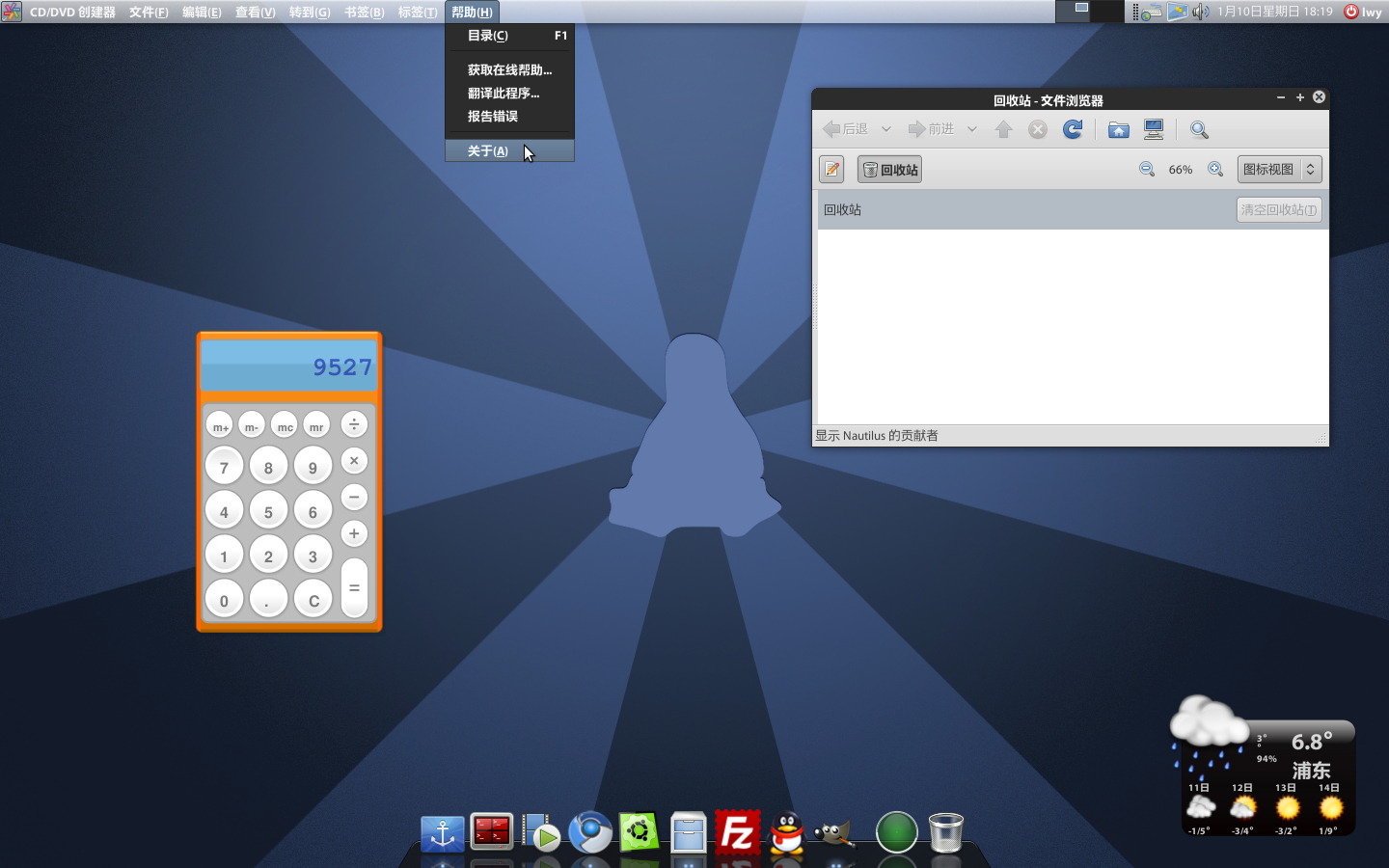Click the 66% zoom level label
This screenshot has width=1389, height=868.
1181,170
